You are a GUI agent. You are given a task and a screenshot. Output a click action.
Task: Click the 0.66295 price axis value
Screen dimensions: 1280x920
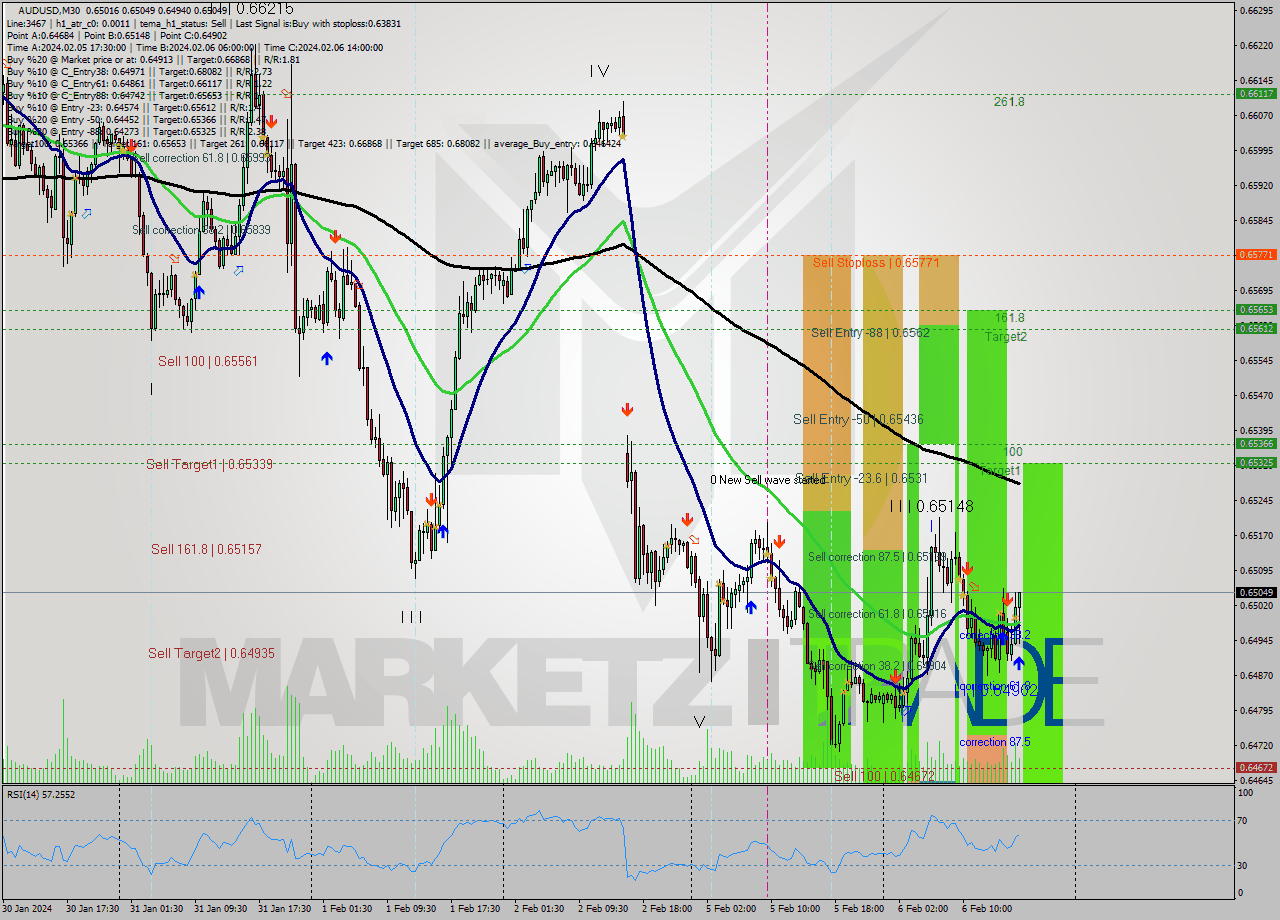point(1256,11)
